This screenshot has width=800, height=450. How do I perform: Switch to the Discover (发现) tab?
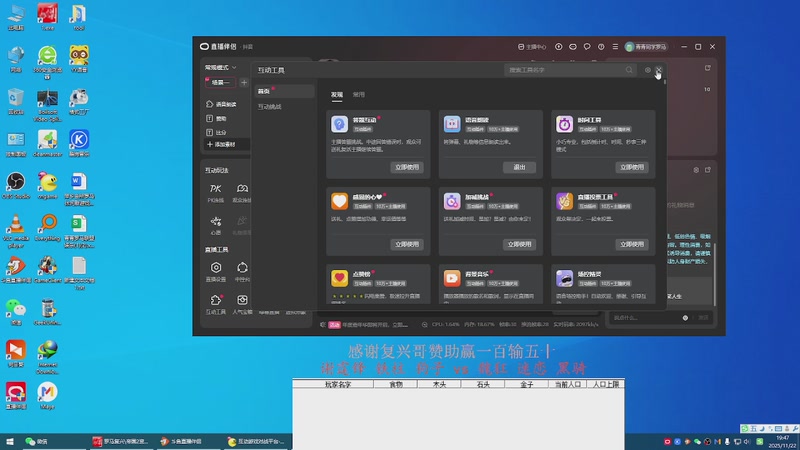(x=337, y=94)
